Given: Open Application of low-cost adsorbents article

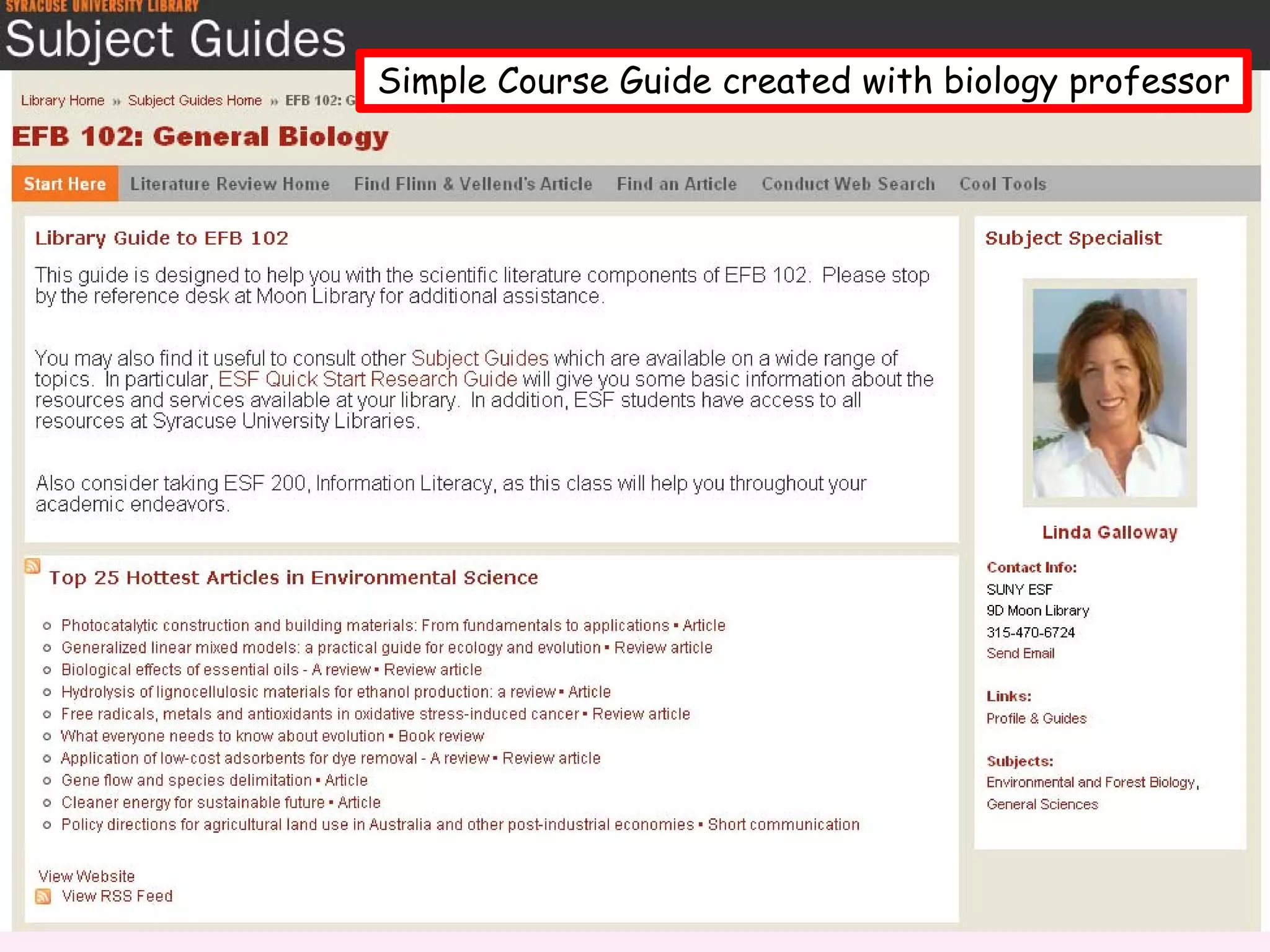Looking at the screenshot, I should pos(331,758).
